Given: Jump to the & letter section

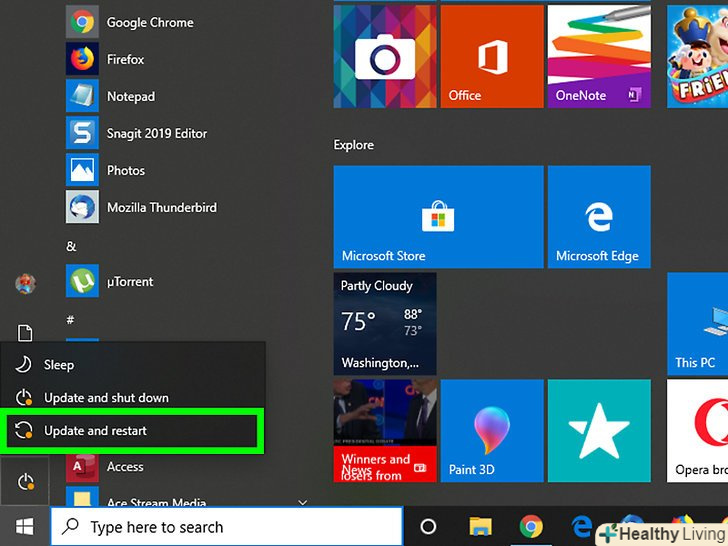Looking at the screenshot, I should 71,246.
